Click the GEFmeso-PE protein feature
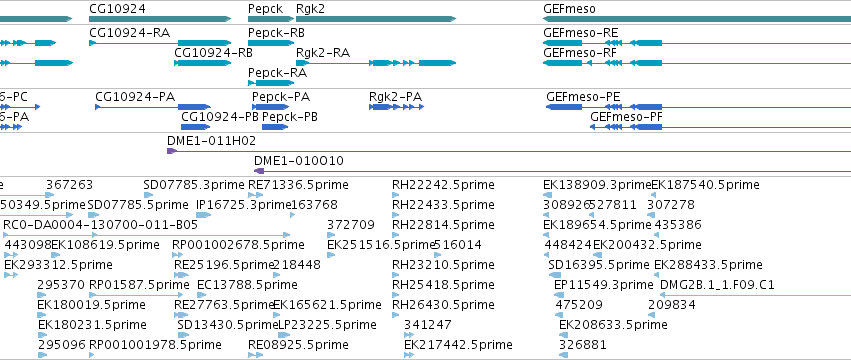This screenshot has width=851, height=360. click(x=698, y=107)
